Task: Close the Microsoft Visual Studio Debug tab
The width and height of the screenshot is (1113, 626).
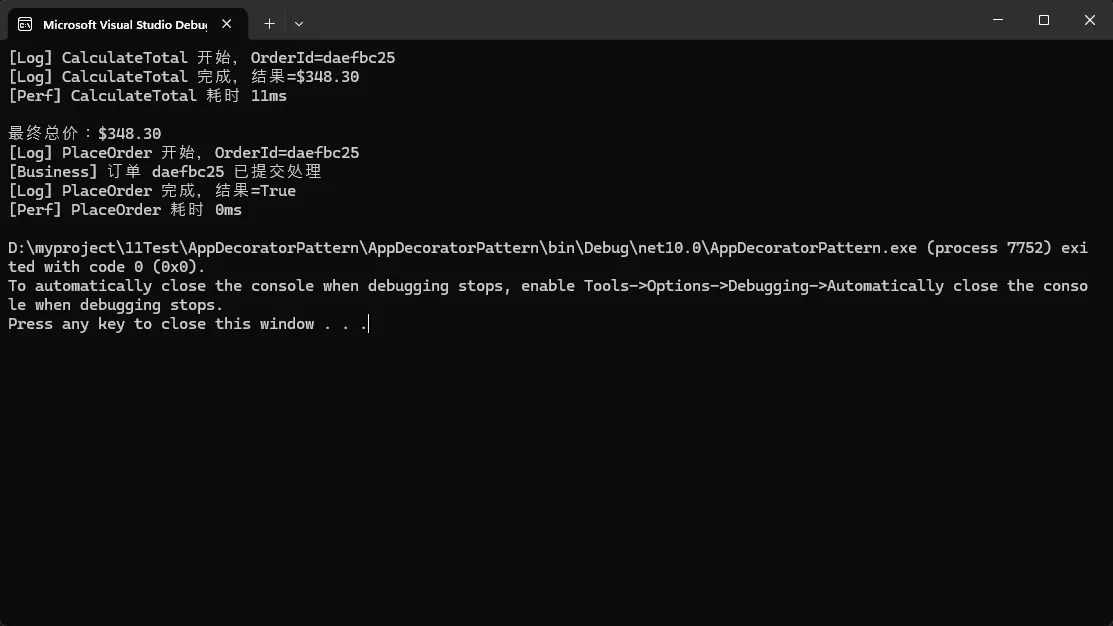Action: 229,24
